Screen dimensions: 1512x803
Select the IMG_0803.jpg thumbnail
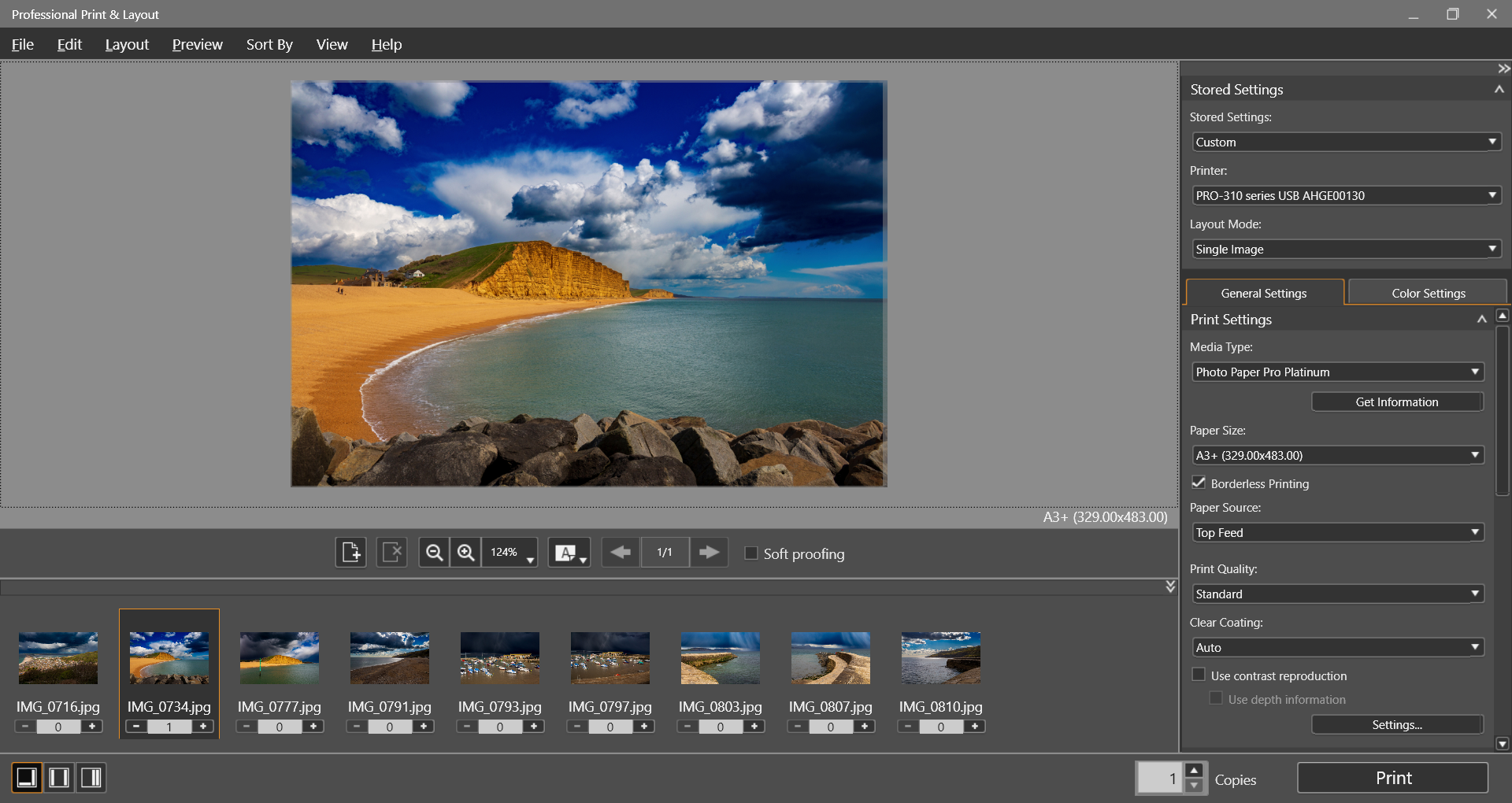[x=720, y=657]
